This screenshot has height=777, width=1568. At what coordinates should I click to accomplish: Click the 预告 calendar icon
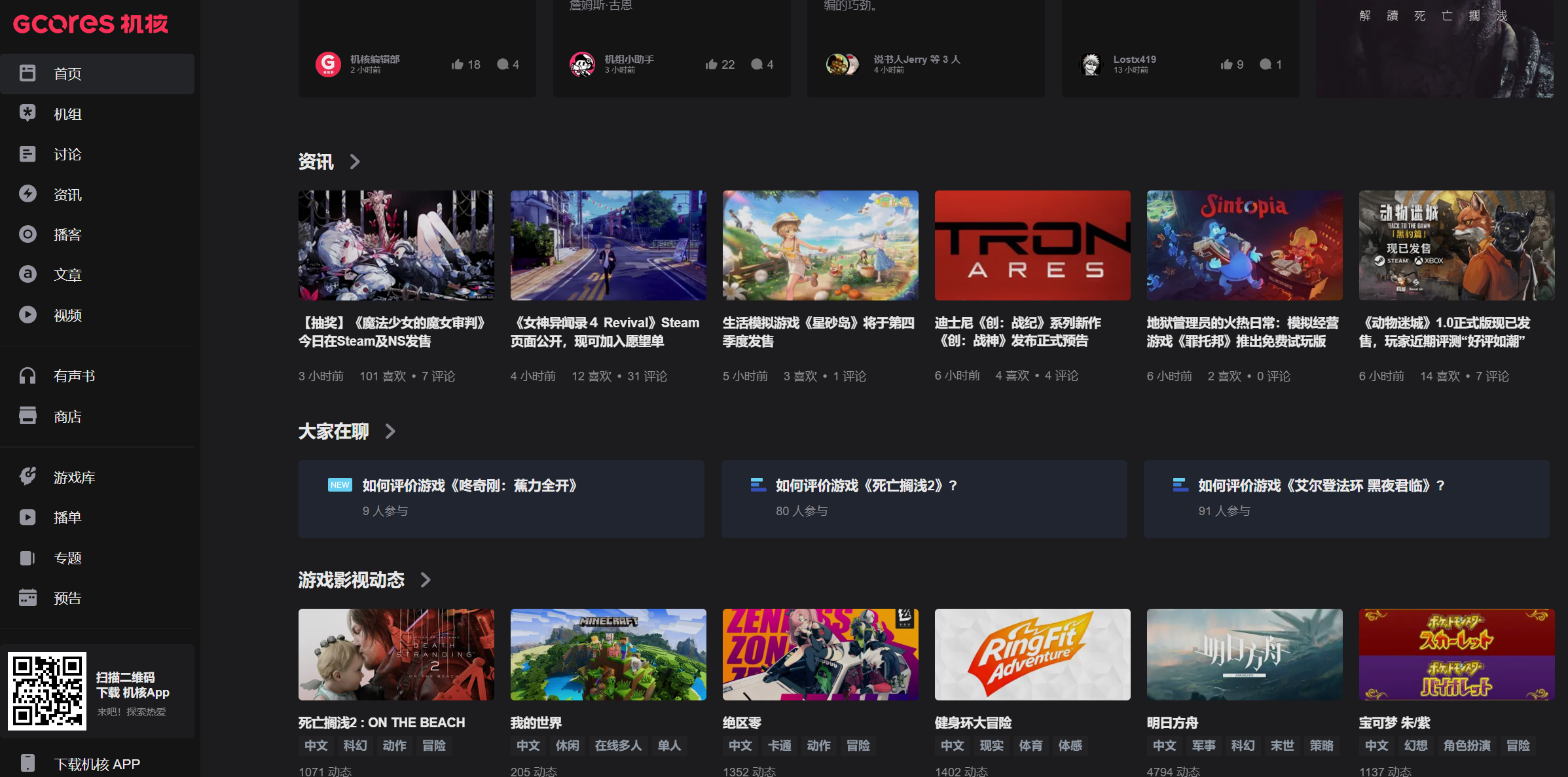27,598
